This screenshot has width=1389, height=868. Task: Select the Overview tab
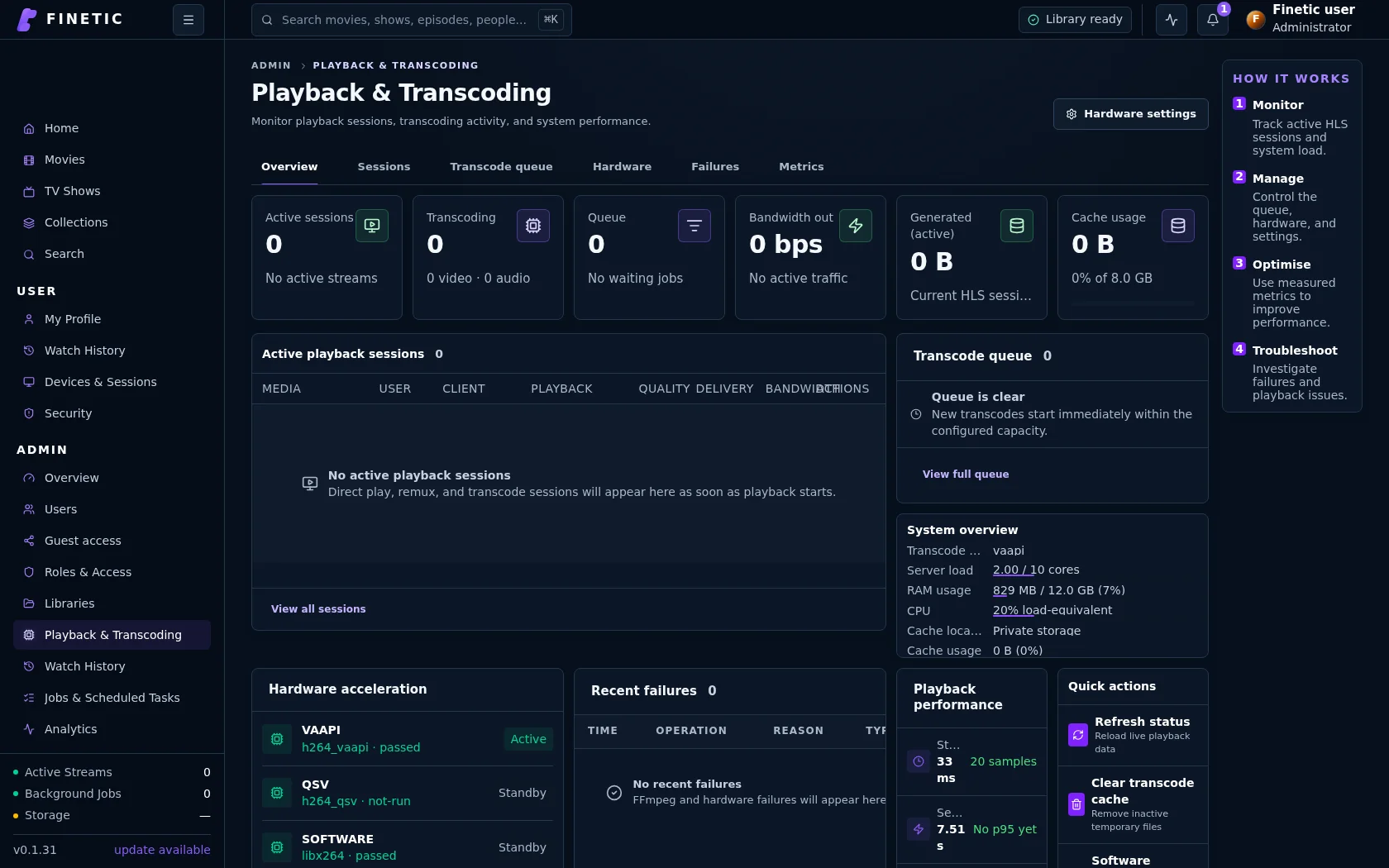pos(289,167)
